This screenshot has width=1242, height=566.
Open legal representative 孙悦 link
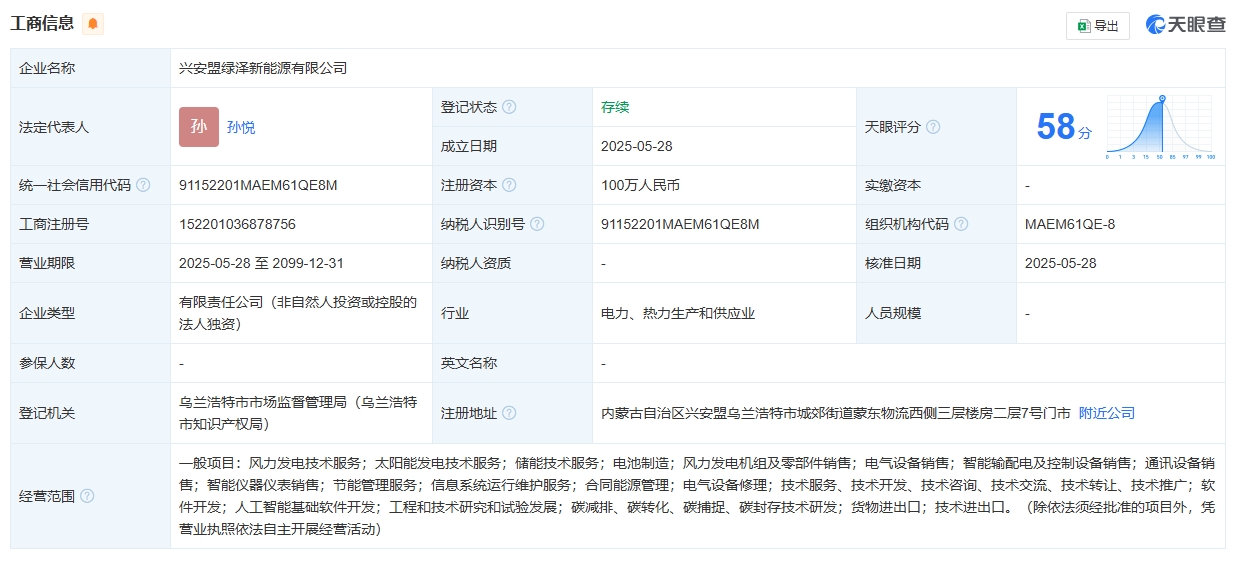(241, 127)
